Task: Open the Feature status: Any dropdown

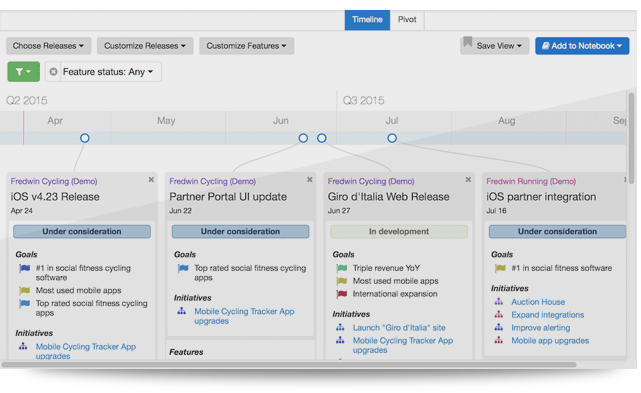Action: pos(108,72)
